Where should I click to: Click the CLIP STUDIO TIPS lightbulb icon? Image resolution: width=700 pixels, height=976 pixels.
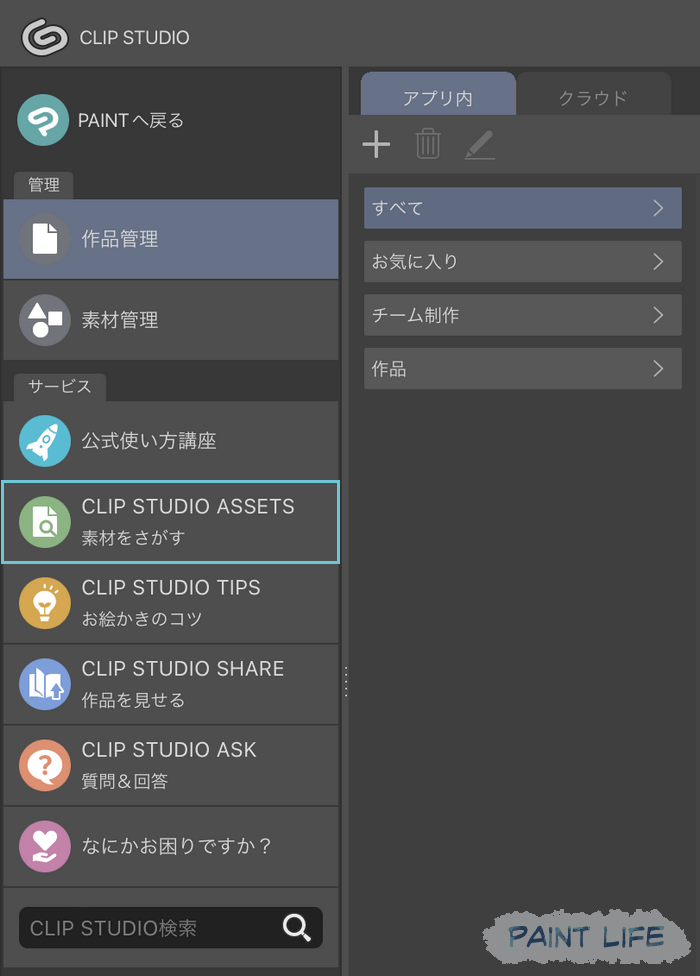pos(43,602)
